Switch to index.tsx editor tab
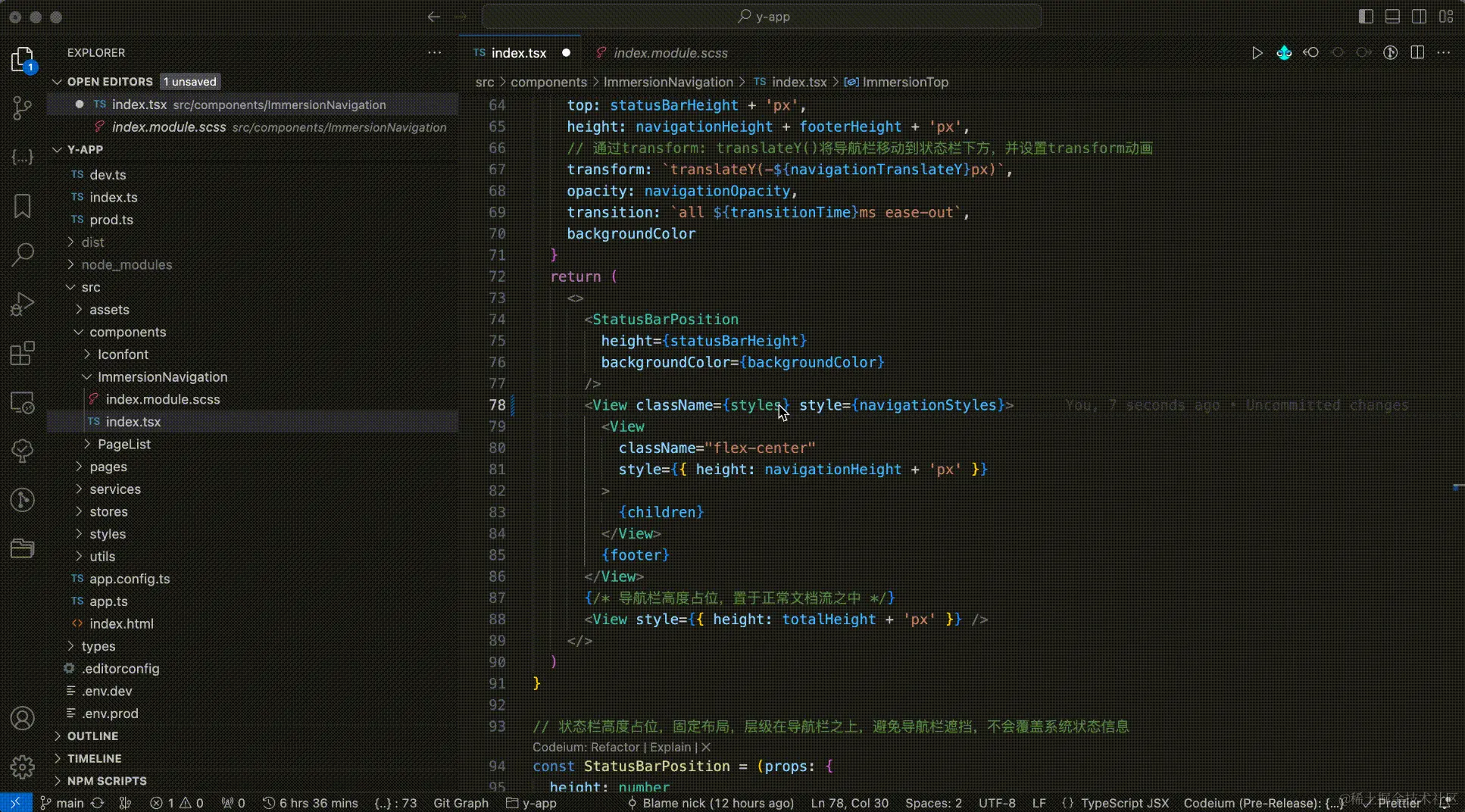1465x812 pixels. [x=519, y=53]
